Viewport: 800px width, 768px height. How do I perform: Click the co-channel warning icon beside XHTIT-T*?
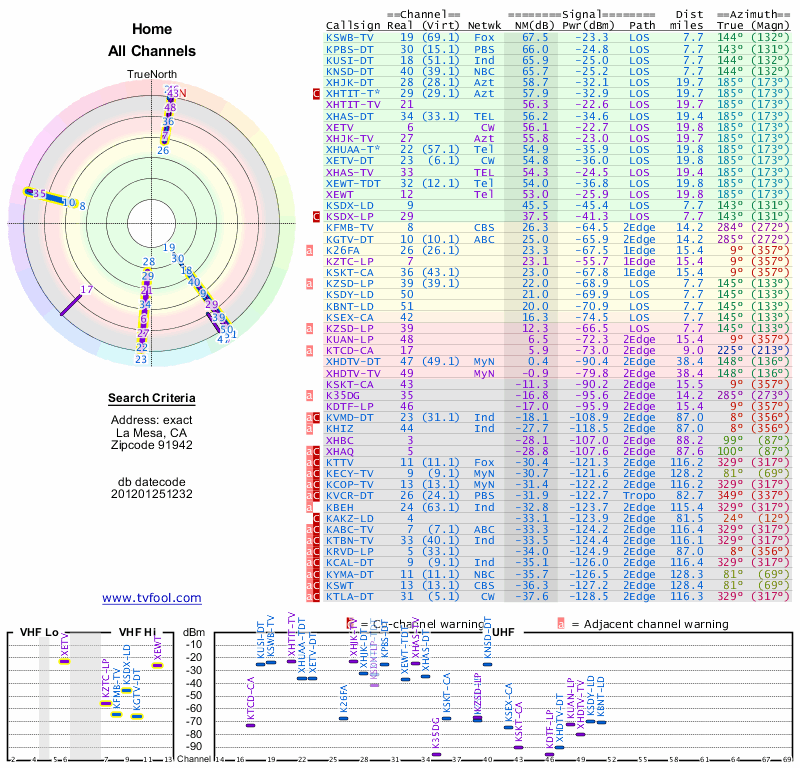[x=316, y=93]
